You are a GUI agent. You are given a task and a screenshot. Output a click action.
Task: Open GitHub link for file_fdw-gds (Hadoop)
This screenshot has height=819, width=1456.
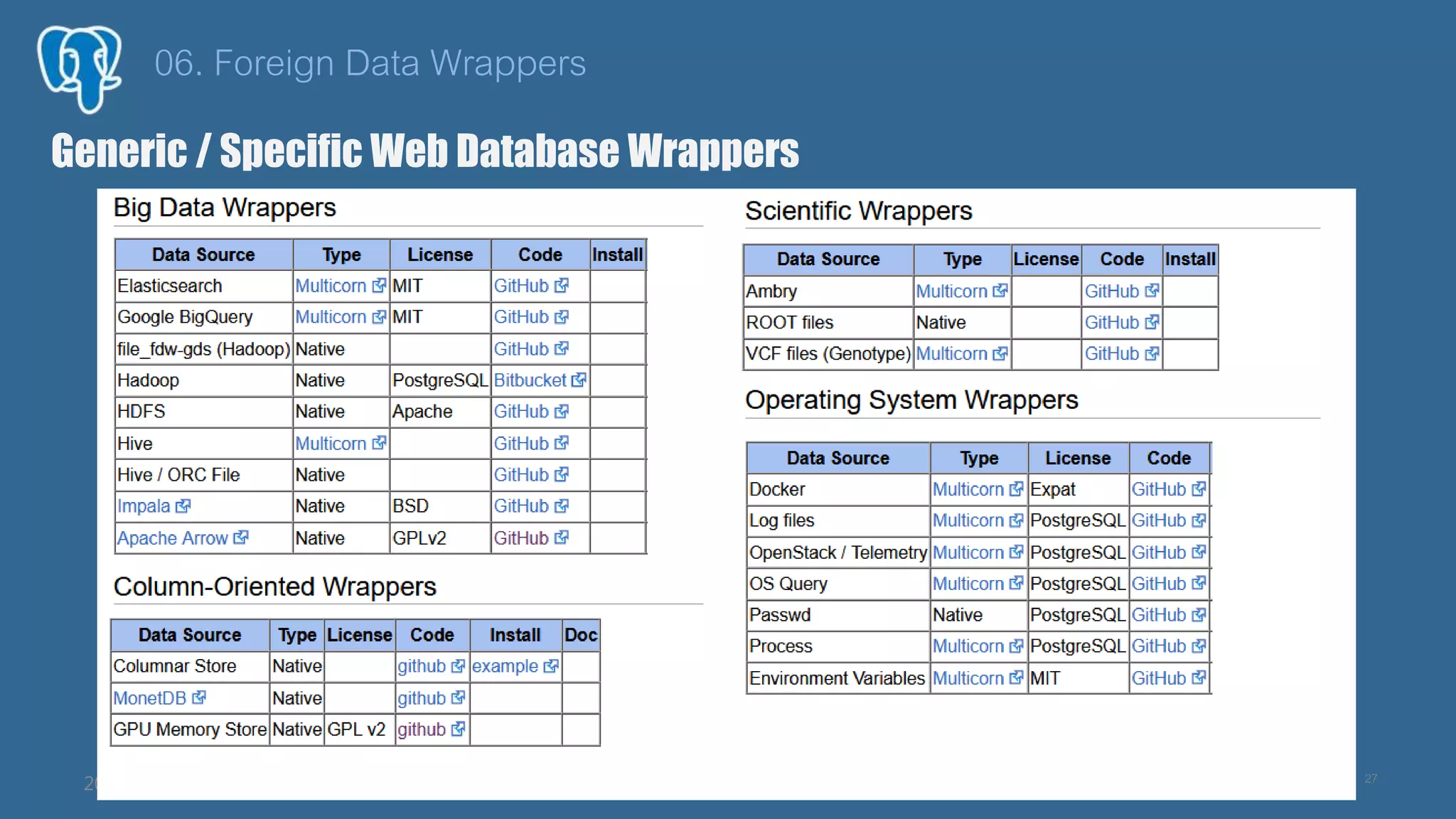531,349
